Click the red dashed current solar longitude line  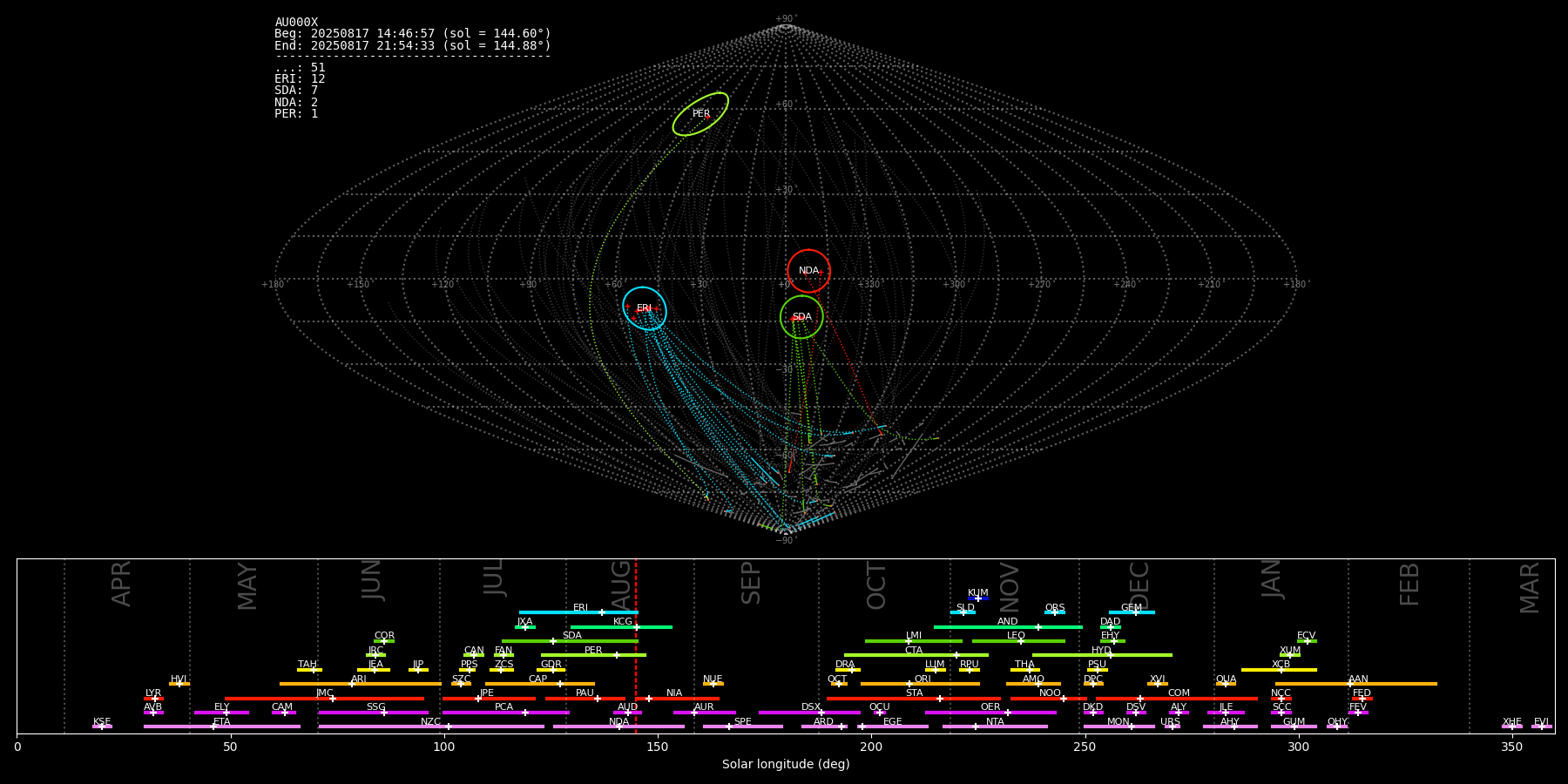pyautogui.click(x=636, y=645)
